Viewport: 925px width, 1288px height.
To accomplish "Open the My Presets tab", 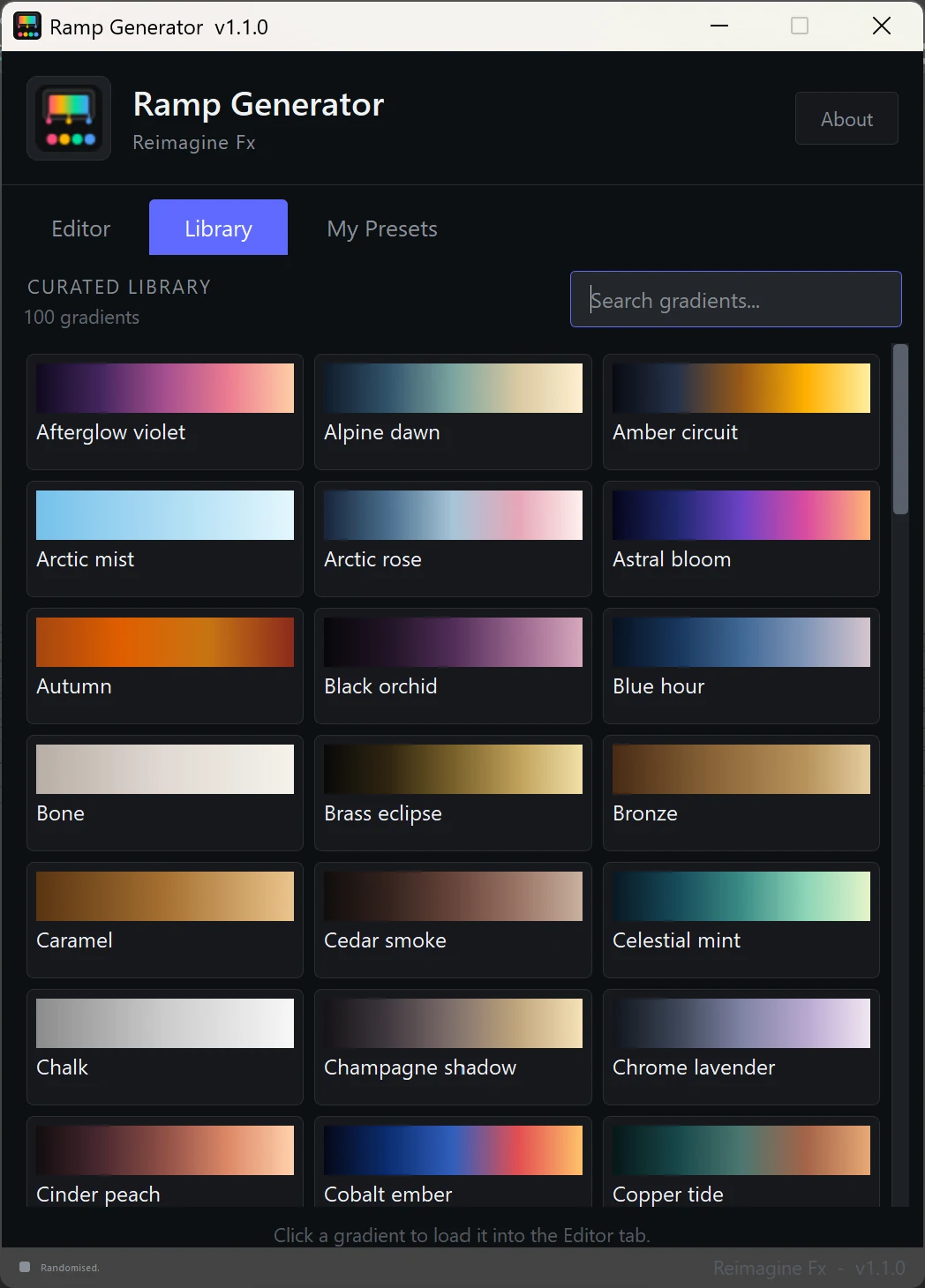I will coord(382,228).
